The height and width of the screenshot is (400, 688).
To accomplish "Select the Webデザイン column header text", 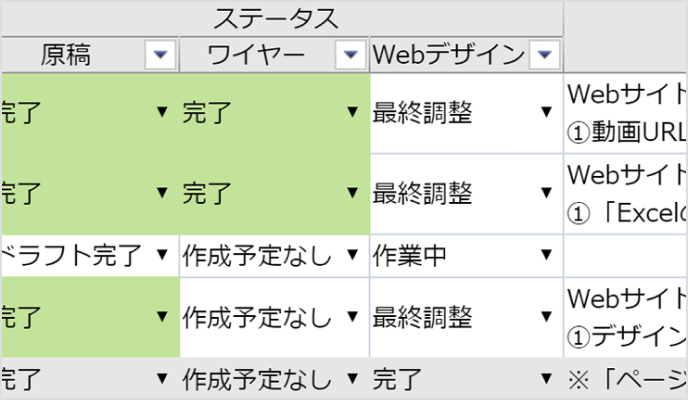I will click(x=447, y=56).
